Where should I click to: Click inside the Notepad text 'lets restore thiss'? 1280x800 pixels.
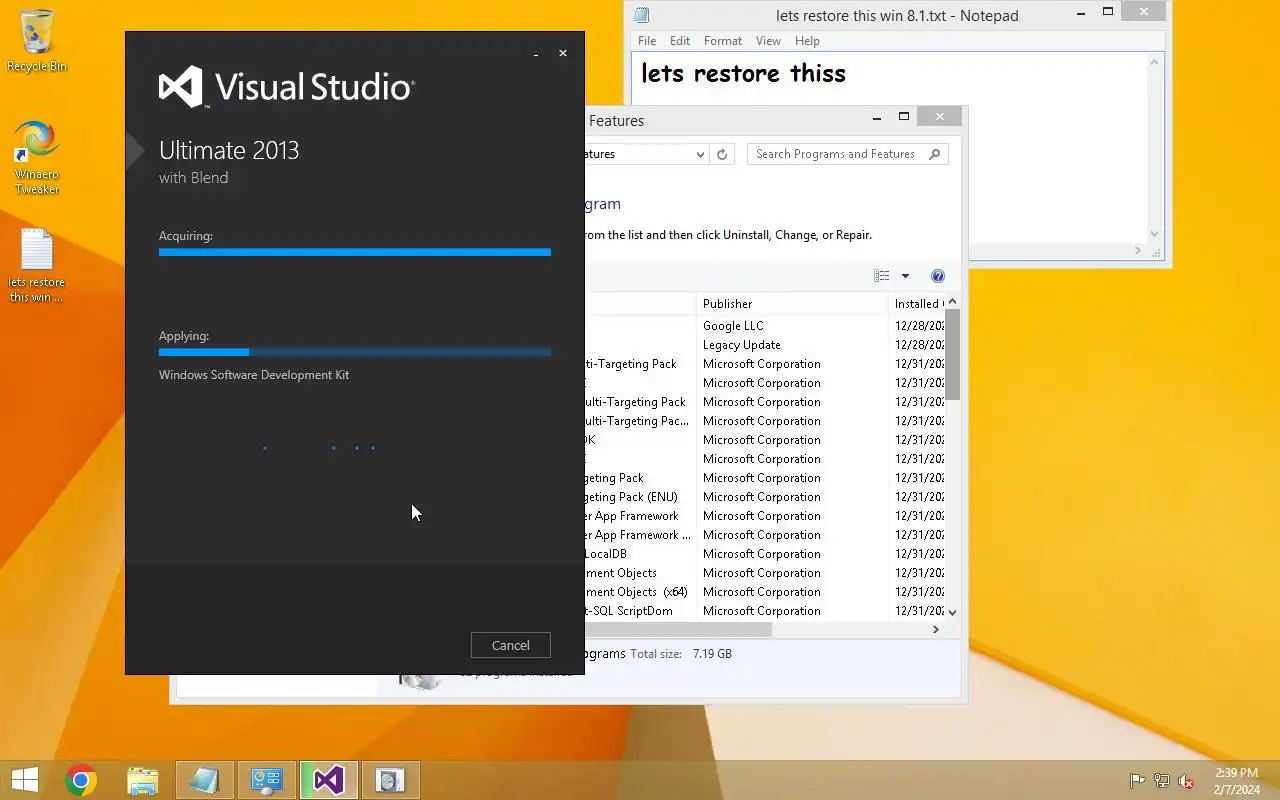pyautogui.click(x=743, y=74)
